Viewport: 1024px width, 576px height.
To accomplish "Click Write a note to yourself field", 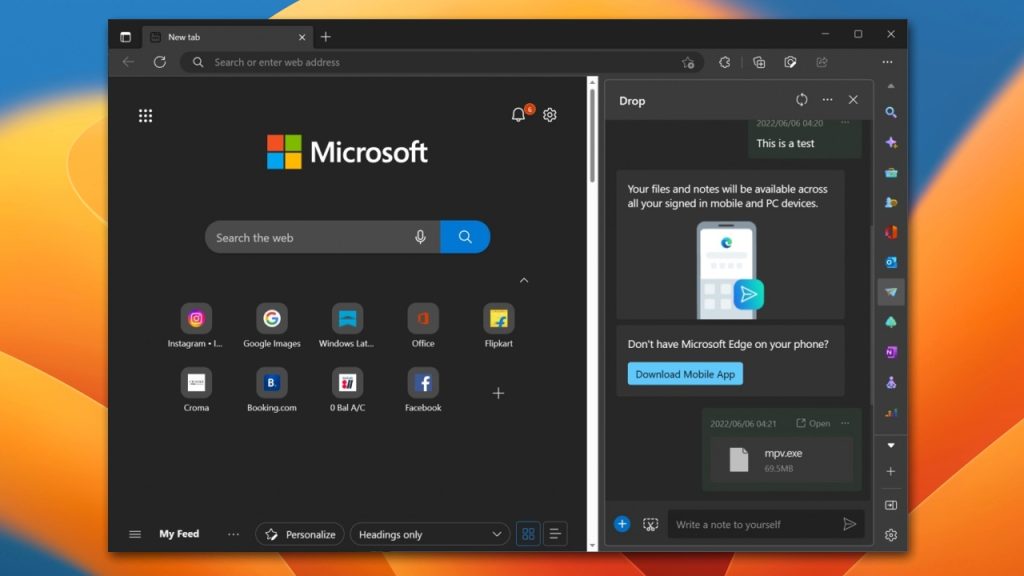I will (755, 524).
